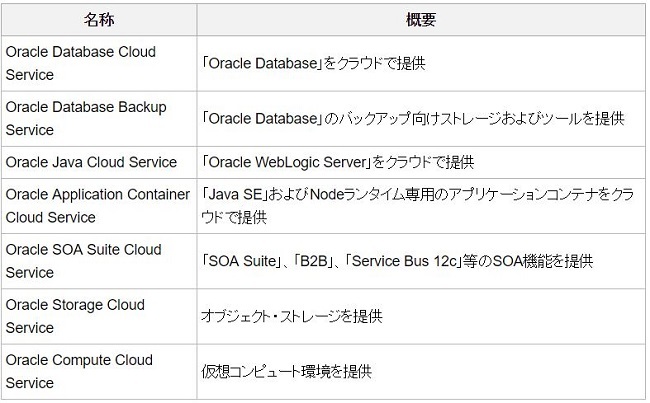The width and height of the screenshot is (650, 403).
Task: Click the 「SOA Suite」 quoted text in description
Action: (238, 261)
